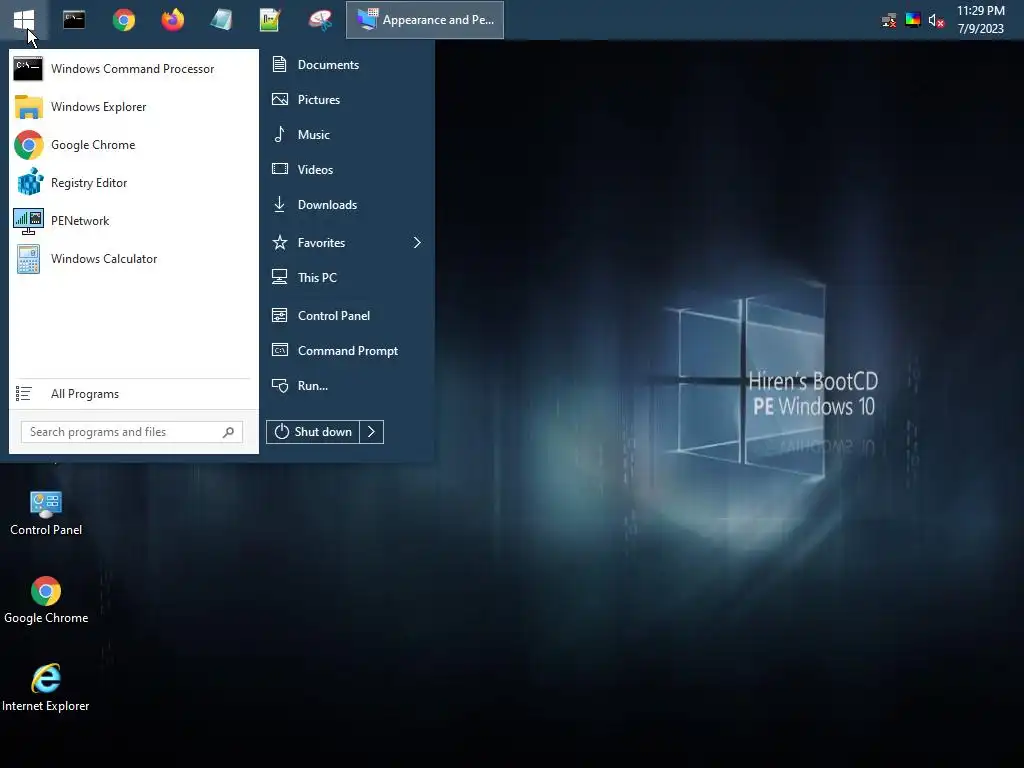1024x768 pixels.
Task: Click the colorful display tray icon
Action: click(912, 20)
